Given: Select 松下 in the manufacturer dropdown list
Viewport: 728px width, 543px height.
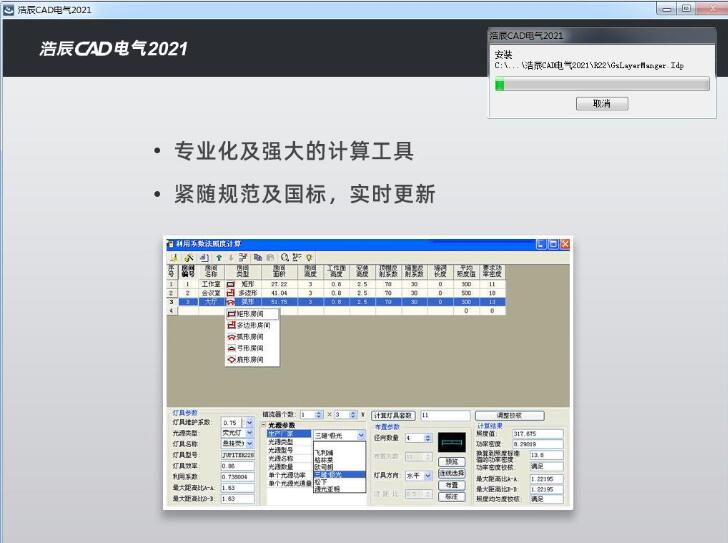Looking at the screenshot, I should [339, 482].
